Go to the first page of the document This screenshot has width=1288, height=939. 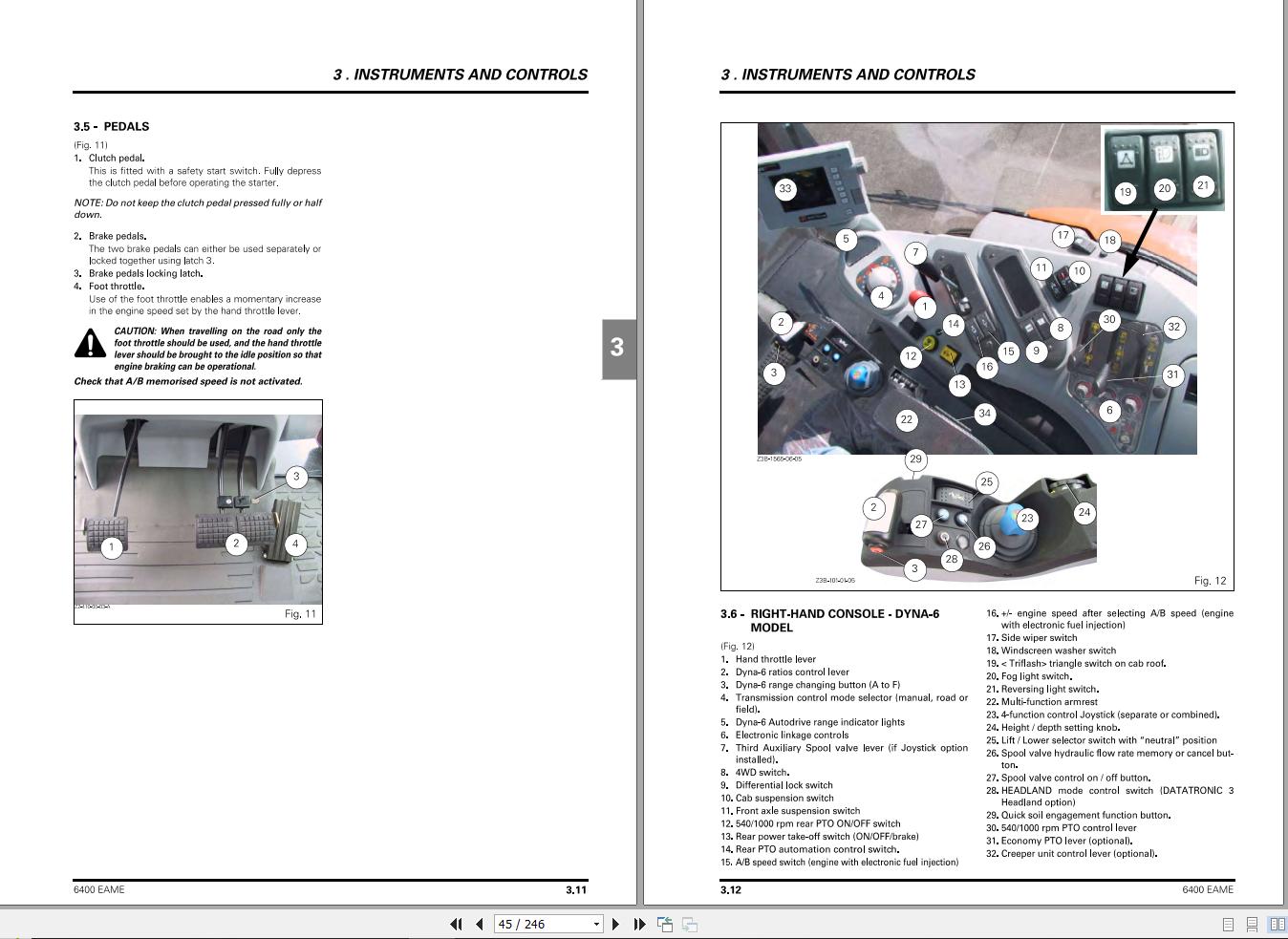(x=456, y=924)
